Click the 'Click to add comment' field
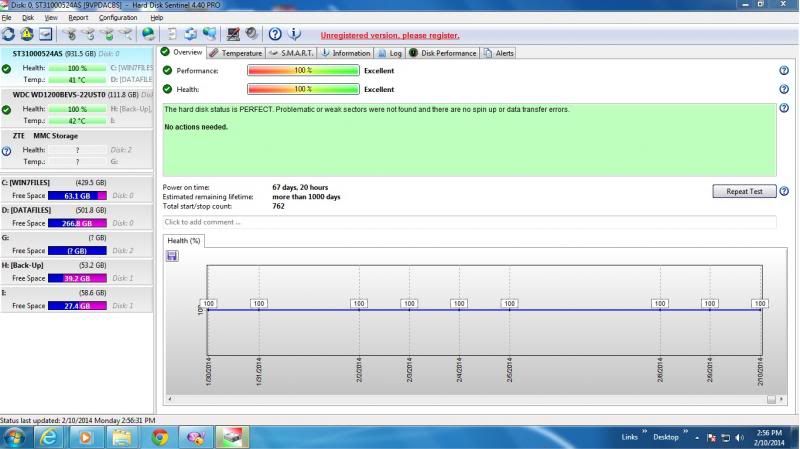 [x=469, y=221]
